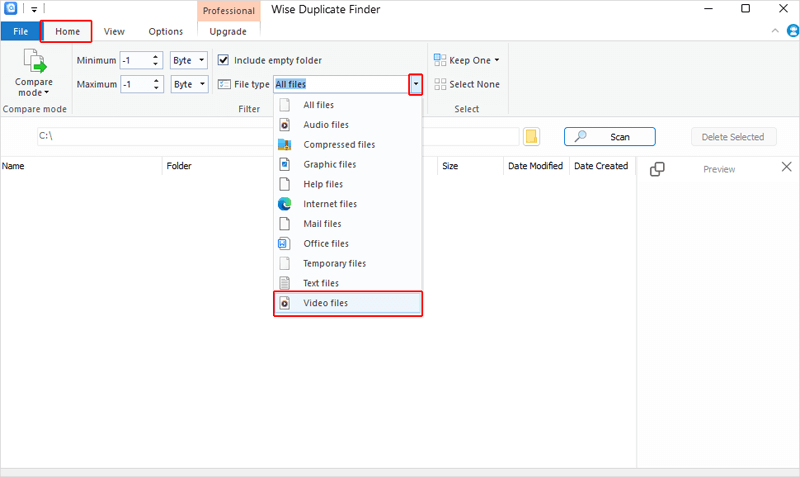Choose Compressed files in the dropdown list

[x=348, y=144]
